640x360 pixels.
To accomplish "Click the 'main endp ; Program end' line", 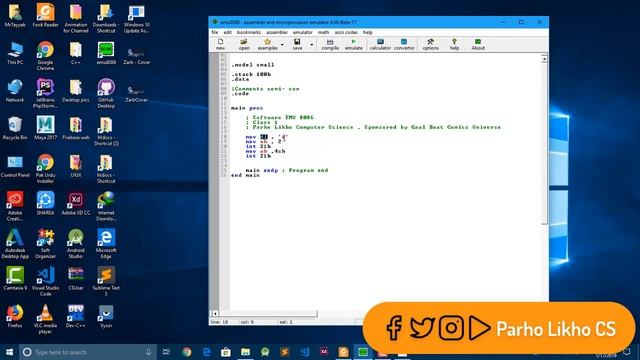I will pyautogui.click(x=287, y=170).
